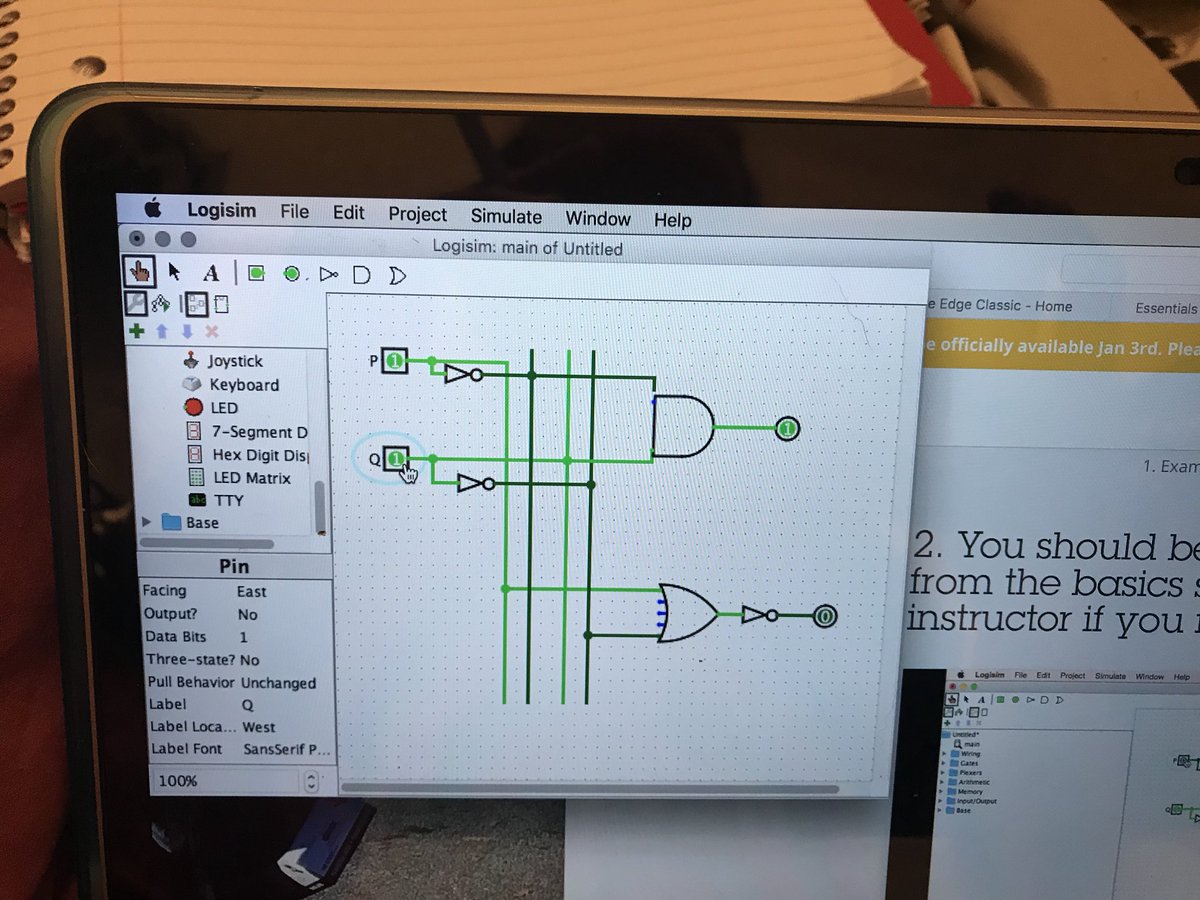Open the File menu
Image resolution: width=1200 pixels, height=900 pixels.
294,212
